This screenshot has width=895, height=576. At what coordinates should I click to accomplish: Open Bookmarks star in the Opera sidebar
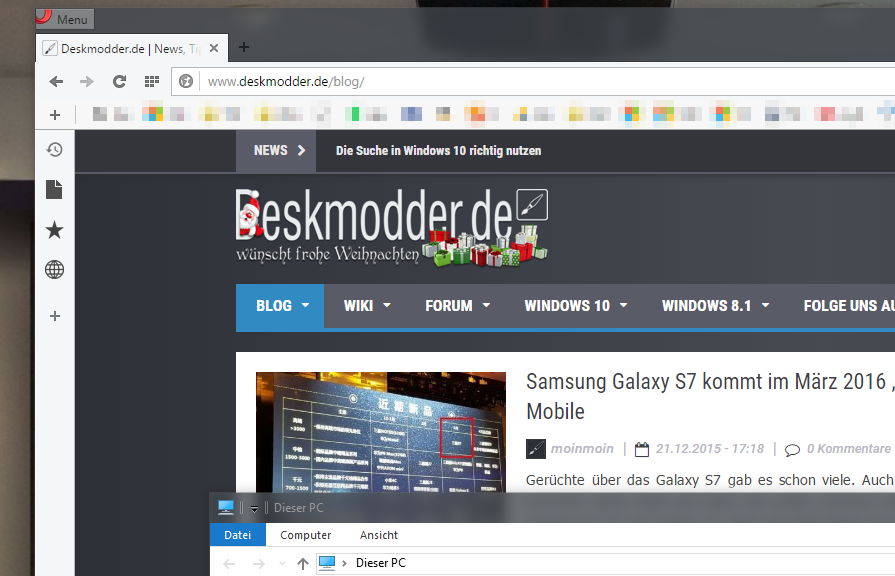(55, 230)
